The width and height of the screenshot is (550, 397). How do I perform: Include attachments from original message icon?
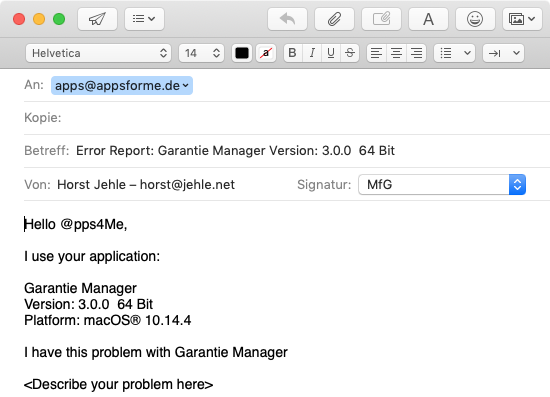pyautogui.click(x=381, y=19)
